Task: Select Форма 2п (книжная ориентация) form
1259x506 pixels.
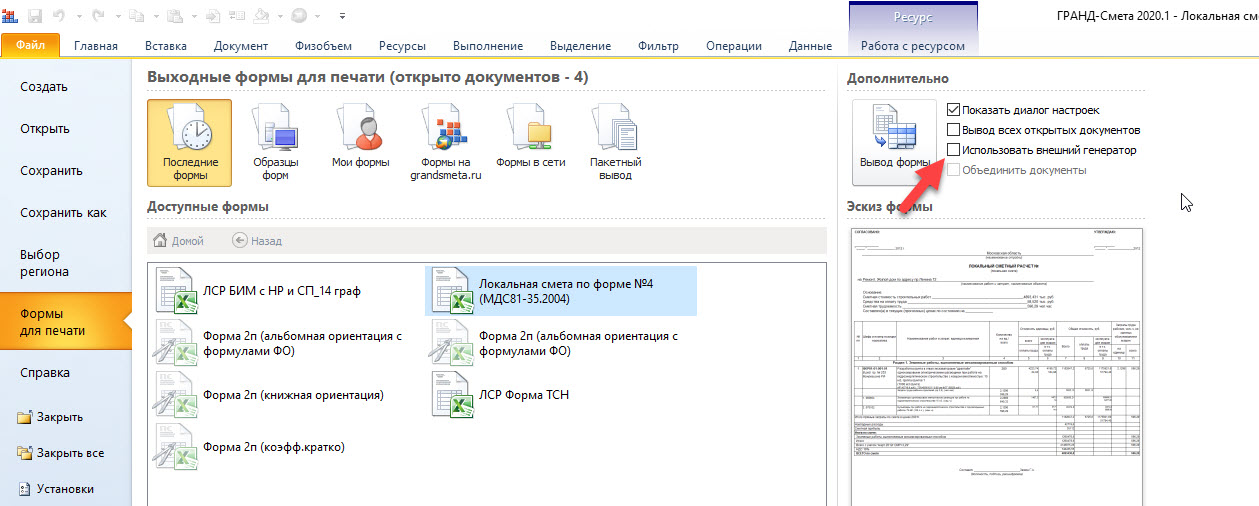Action: (x=270, y=395)
